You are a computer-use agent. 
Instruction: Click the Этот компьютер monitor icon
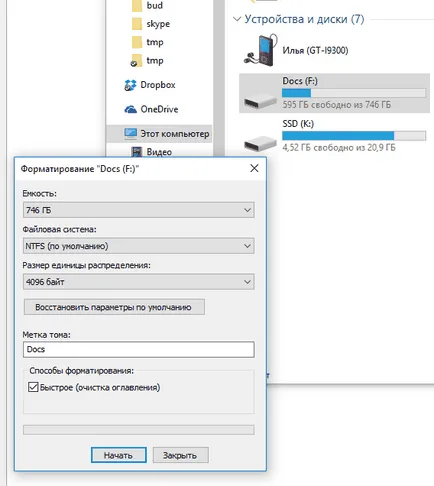pos(130,134)
